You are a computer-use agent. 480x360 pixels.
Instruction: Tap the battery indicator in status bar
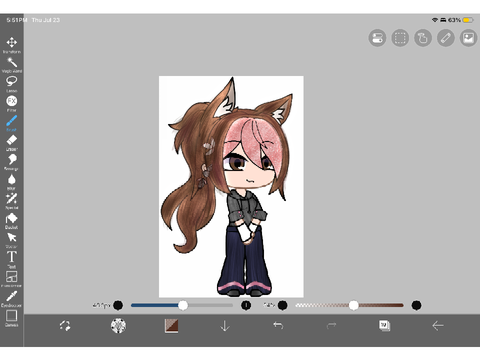click(x=468, y=20)
